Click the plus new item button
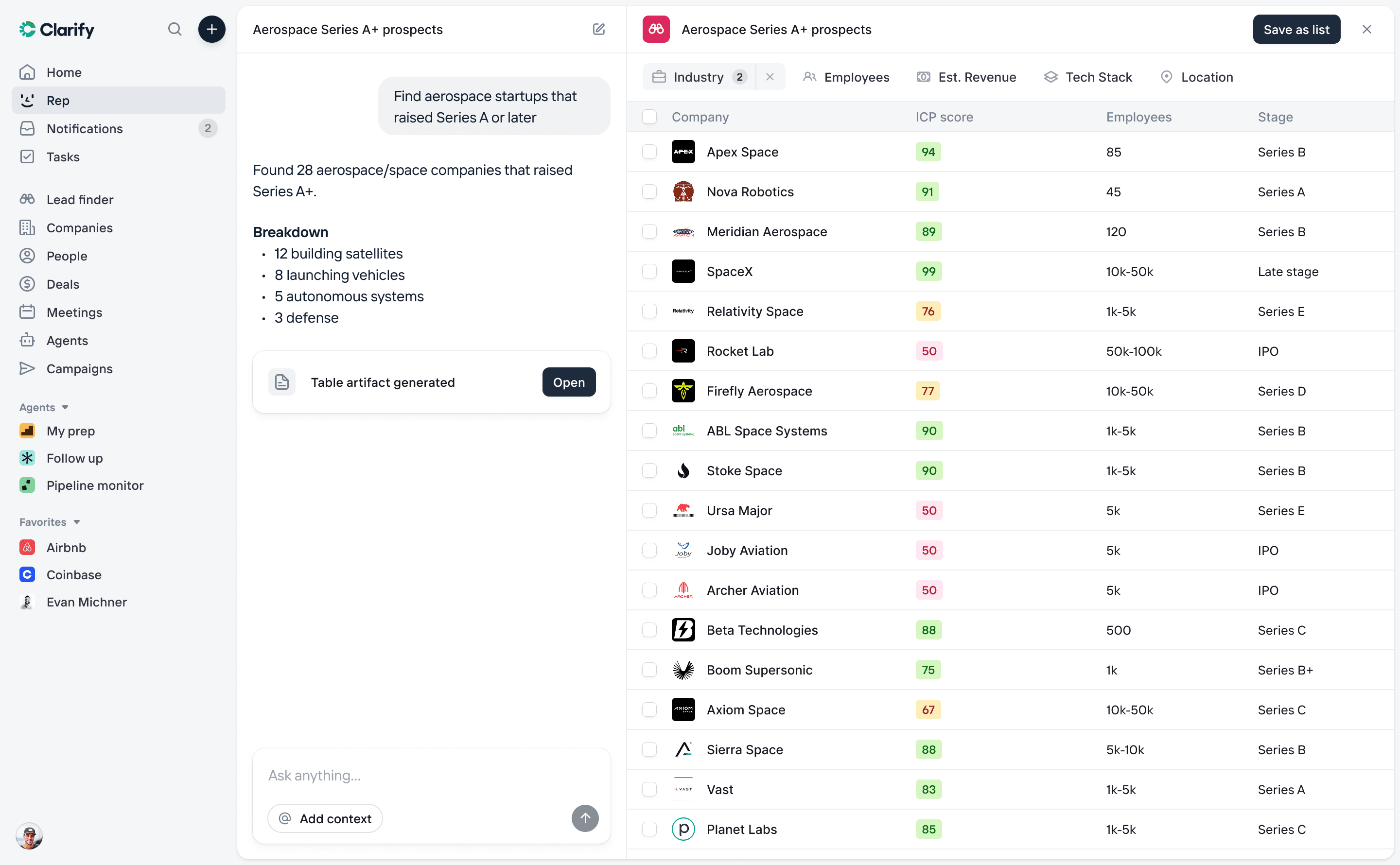1400x865 pixels. [211, 29]
